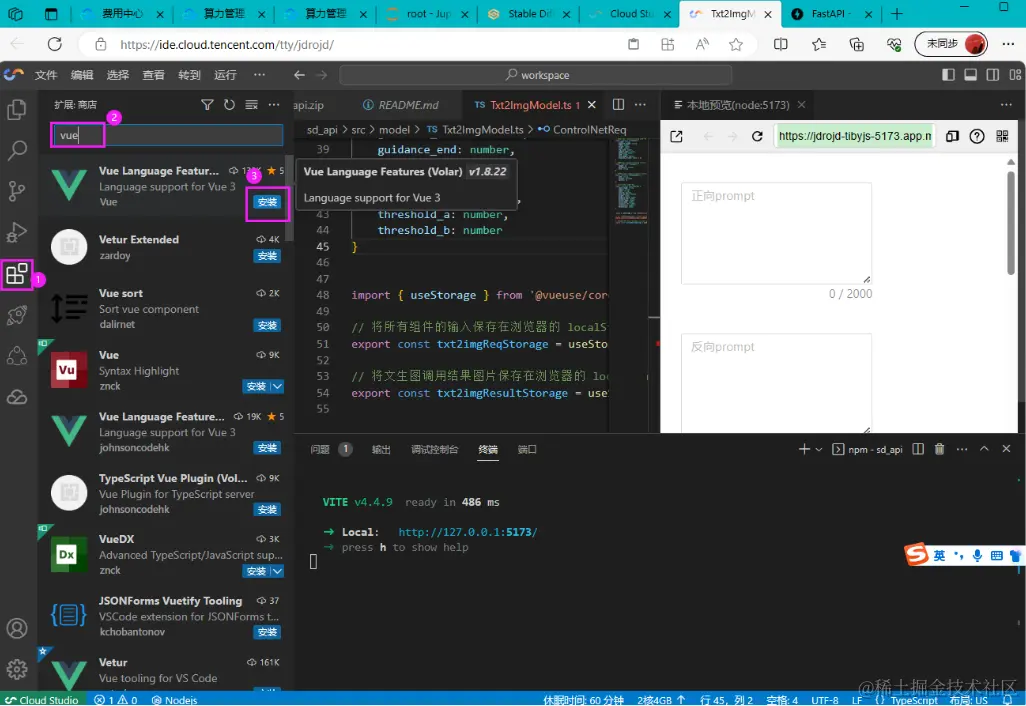Kill the terminal with trash icon
Screen dimensions: 1026x706
click(x=940, y=449)
